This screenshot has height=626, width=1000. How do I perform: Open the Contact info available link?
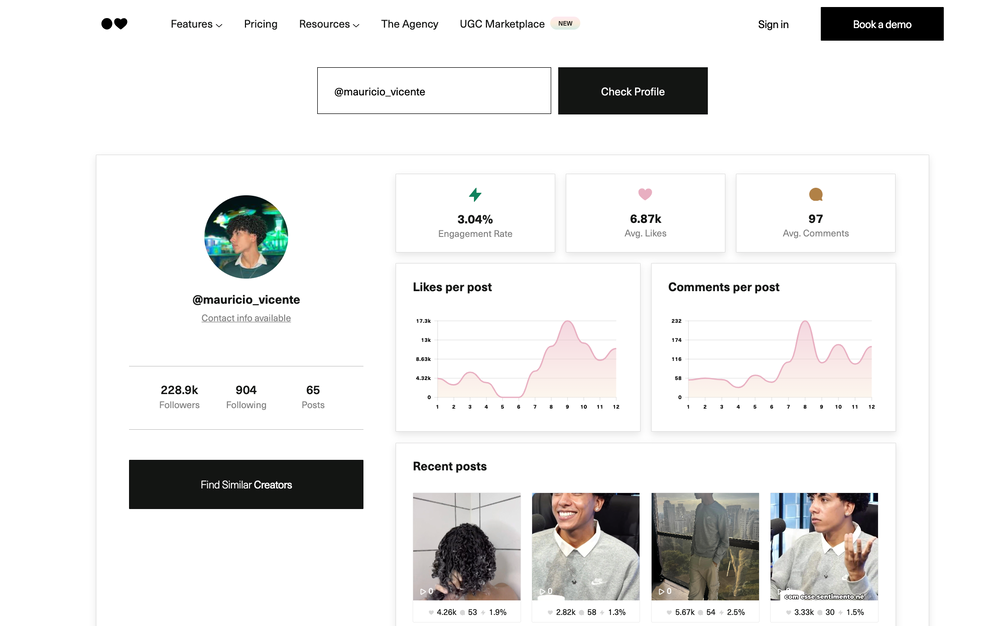tap(246, 317)
